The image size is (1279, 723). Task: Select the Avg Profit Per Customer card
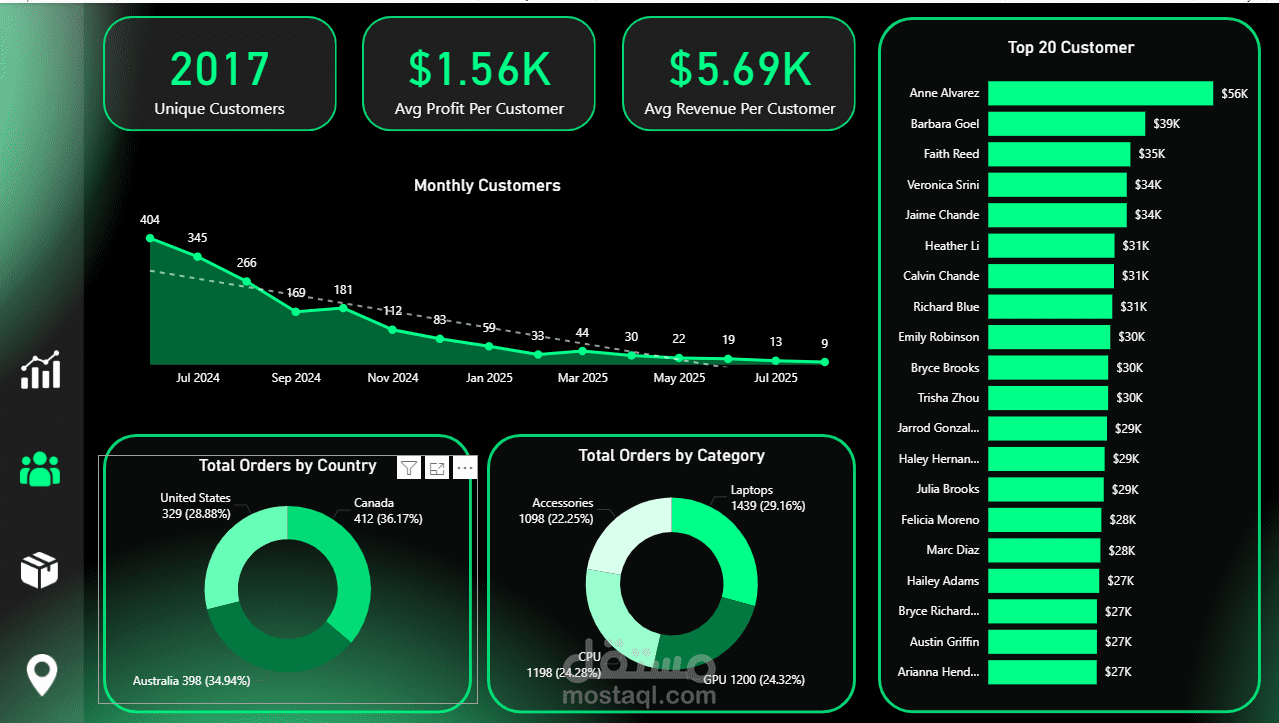[x=479, y=73]
